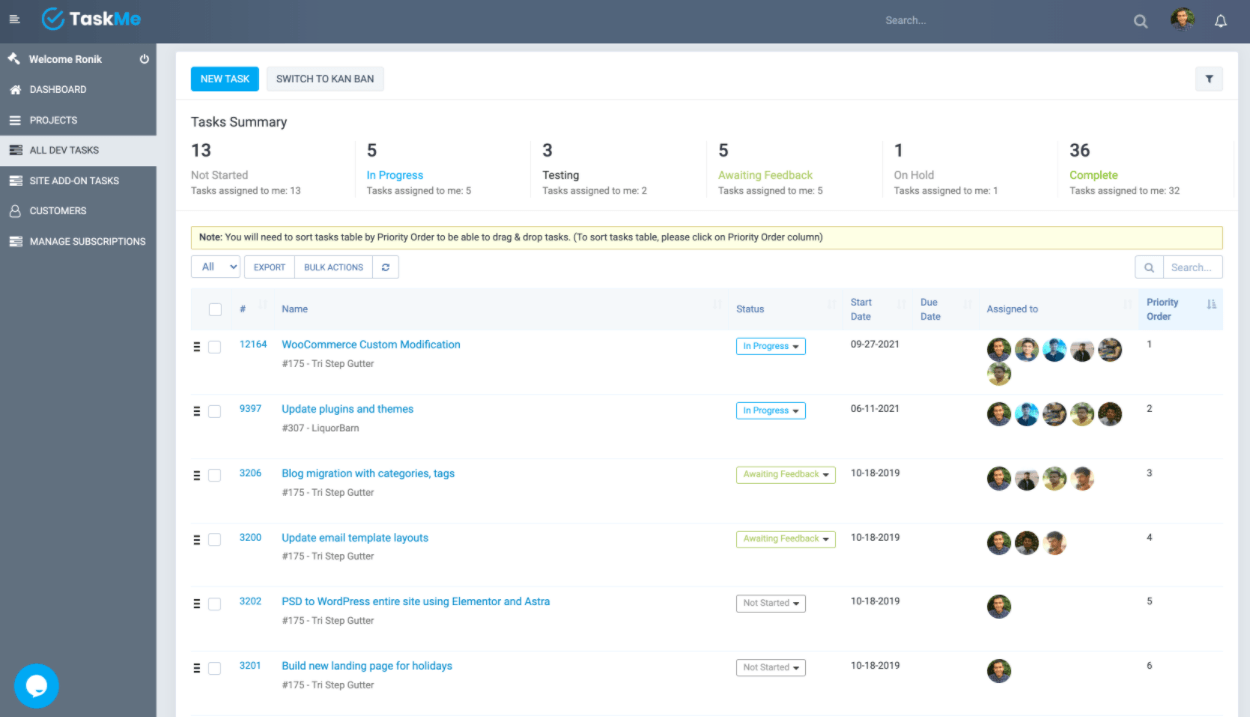Click the New Task button
This screenshot has height=717, width=1250.
tap(225, 79)
